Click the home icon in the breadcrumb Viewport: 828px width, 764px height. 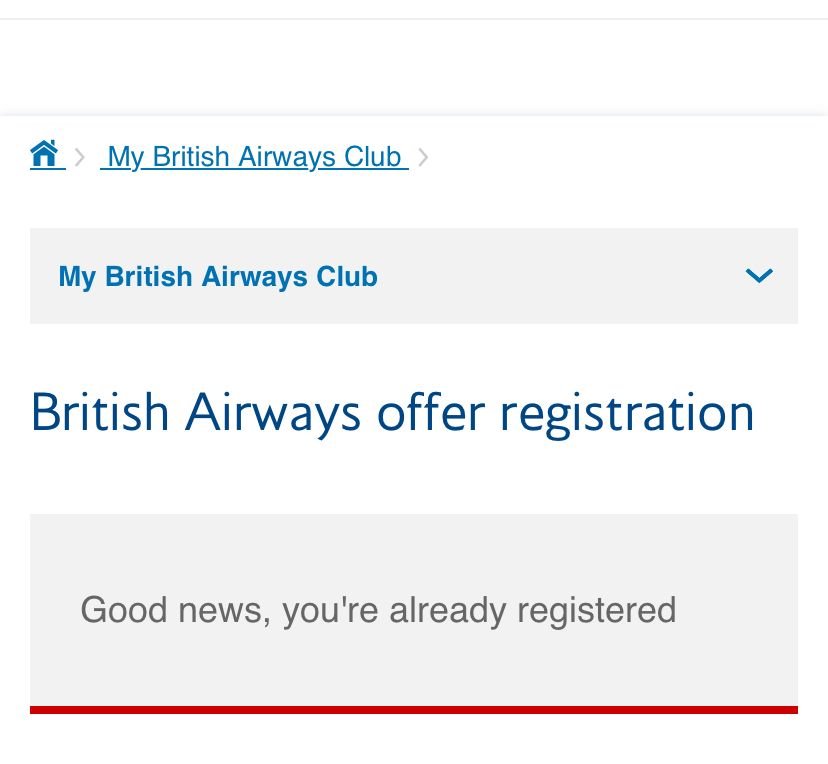(45, 155)
